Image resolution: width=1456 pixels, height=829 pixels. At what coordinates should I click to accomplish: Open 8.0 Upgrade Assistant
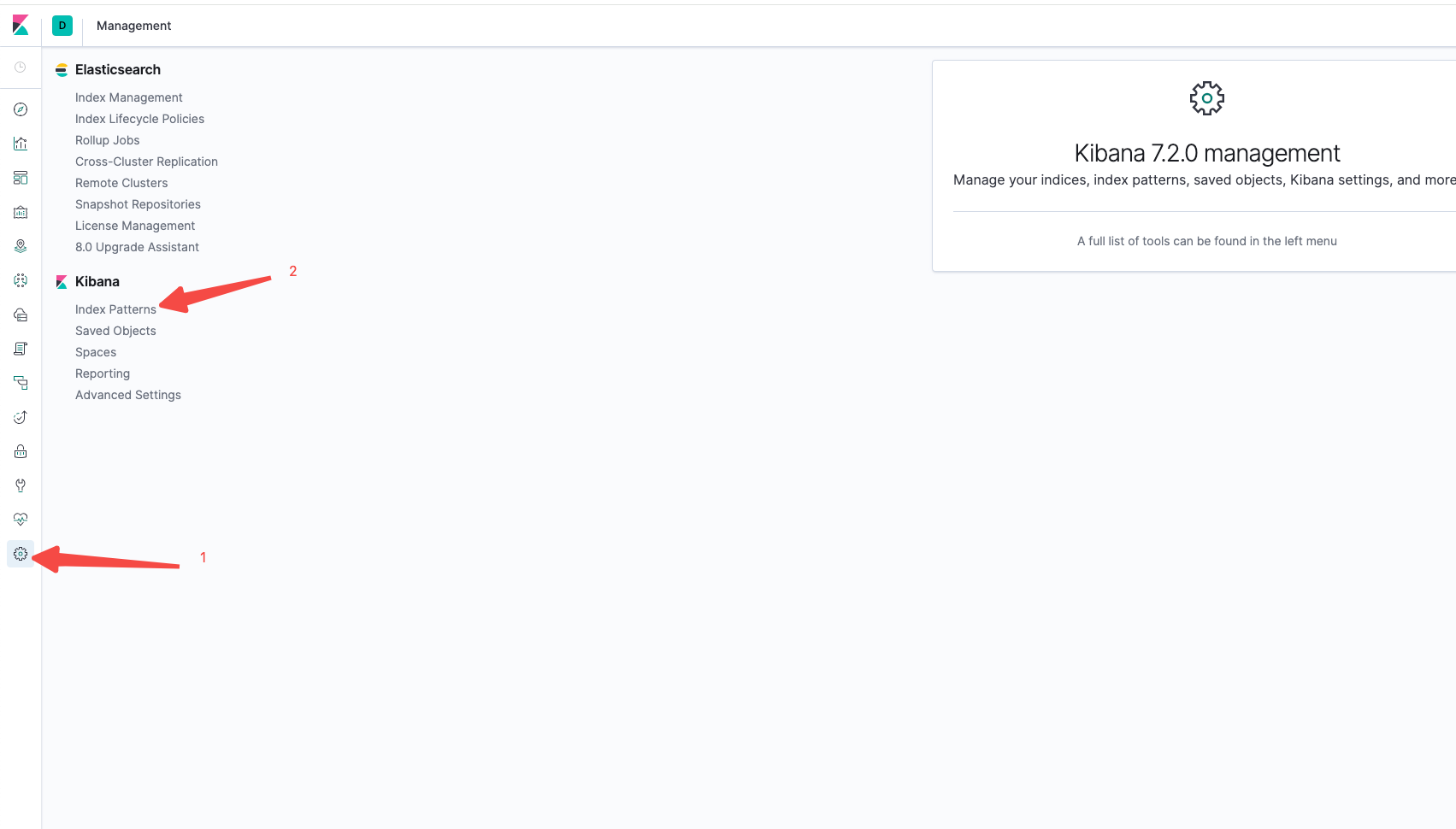tap(137, 247)
